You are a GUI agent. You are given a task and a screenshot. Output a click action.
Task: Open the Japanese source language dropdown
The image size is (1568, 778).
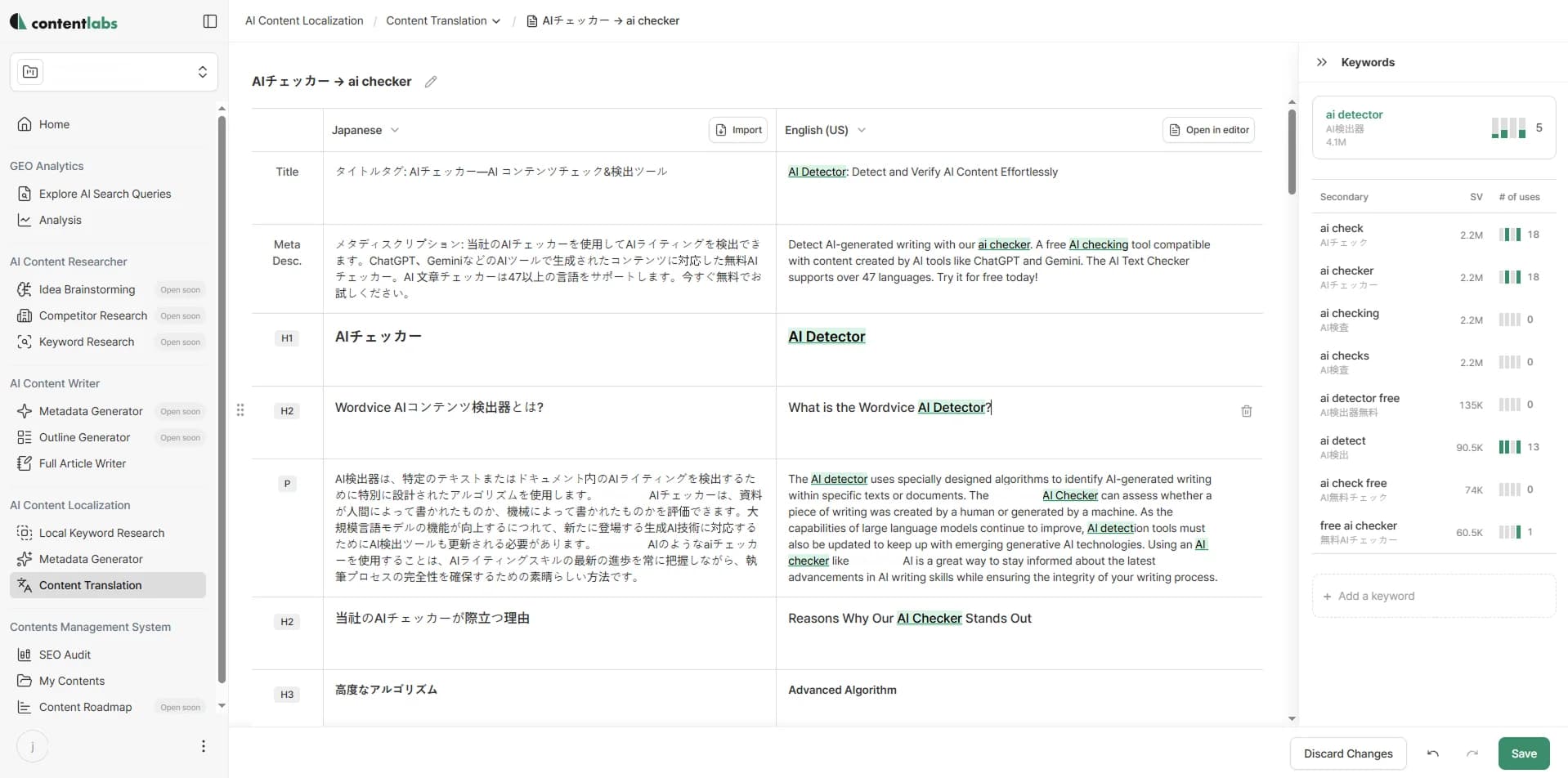point(365,129)
